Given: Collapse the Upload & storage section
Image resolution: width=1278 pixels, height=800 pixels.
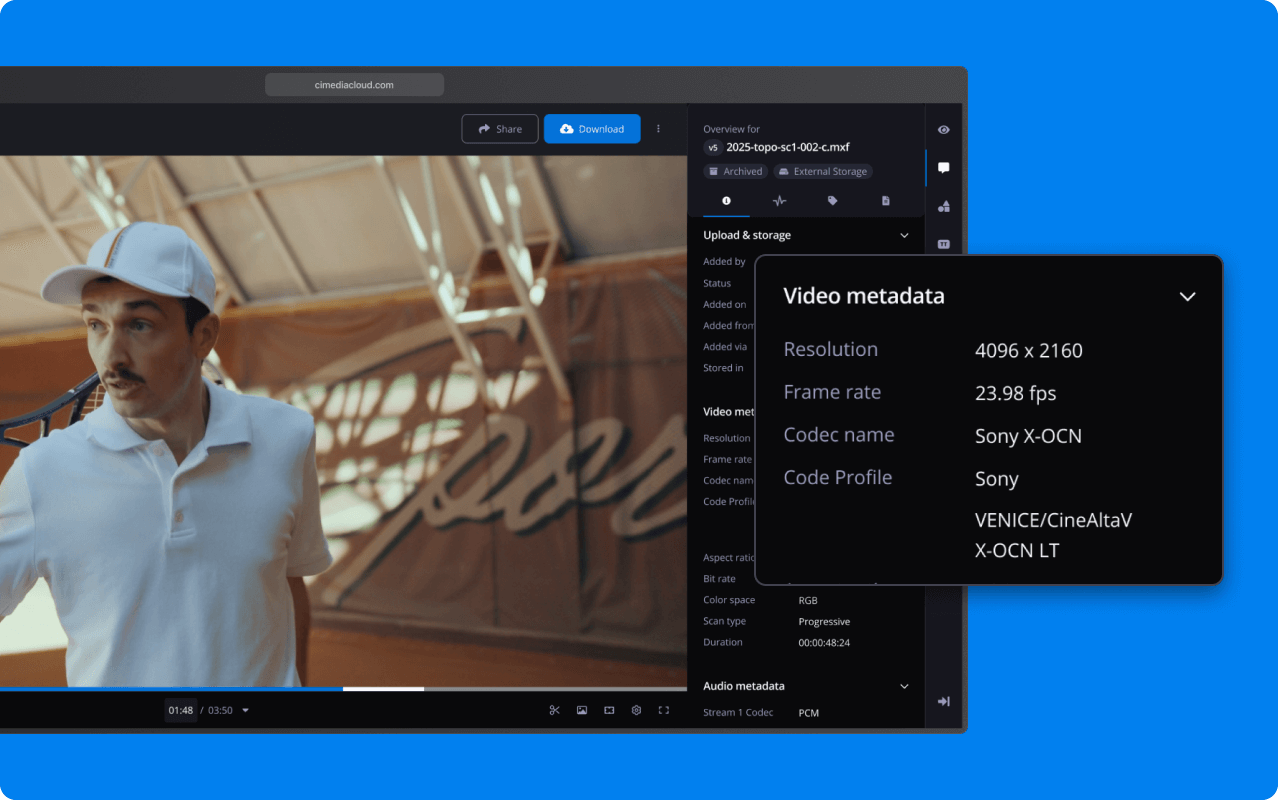Looking at the screenshot, I should 904,235.
